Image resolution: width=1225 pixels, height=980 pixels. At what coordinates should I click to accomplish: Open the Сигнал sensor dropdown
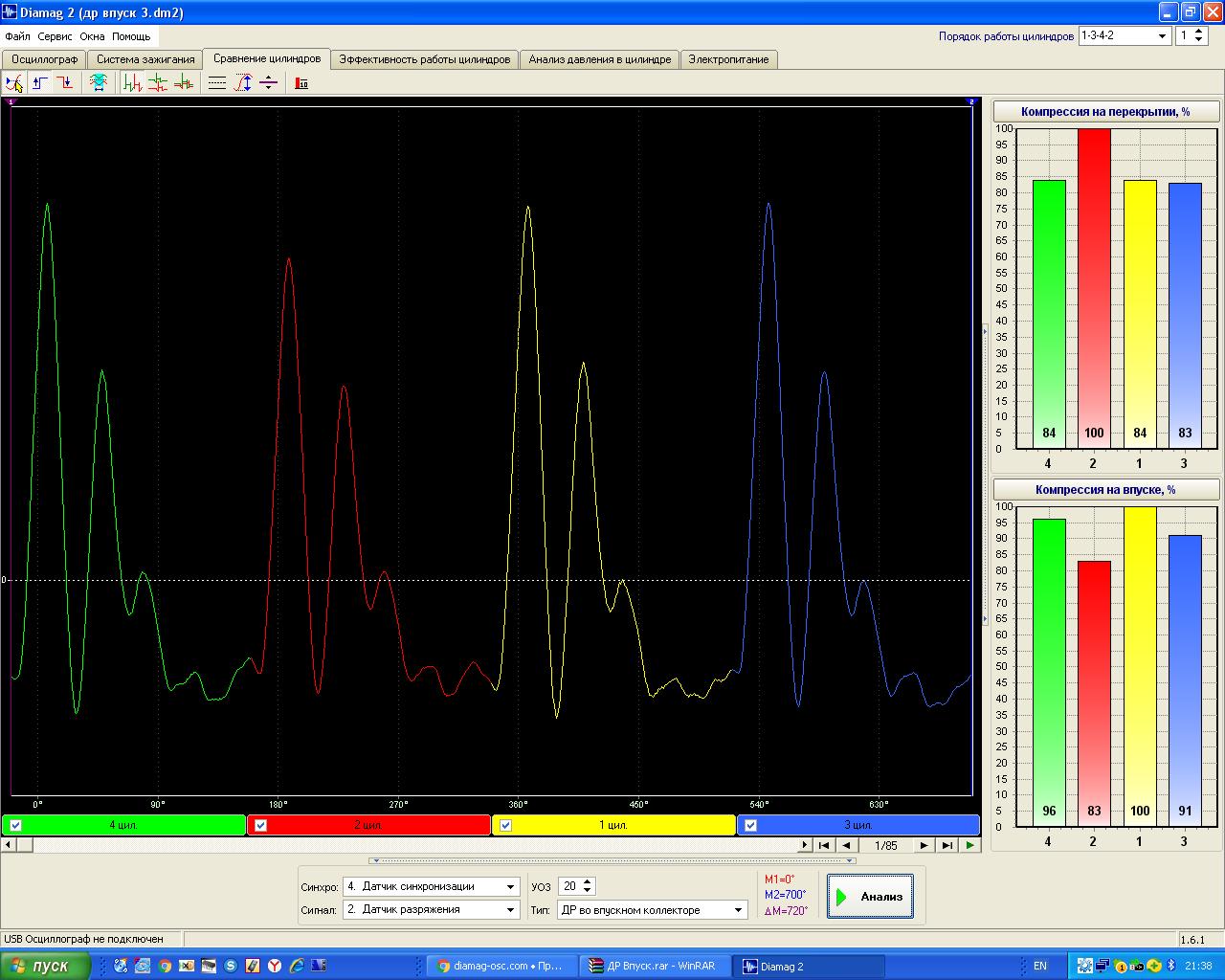point(510,910)
